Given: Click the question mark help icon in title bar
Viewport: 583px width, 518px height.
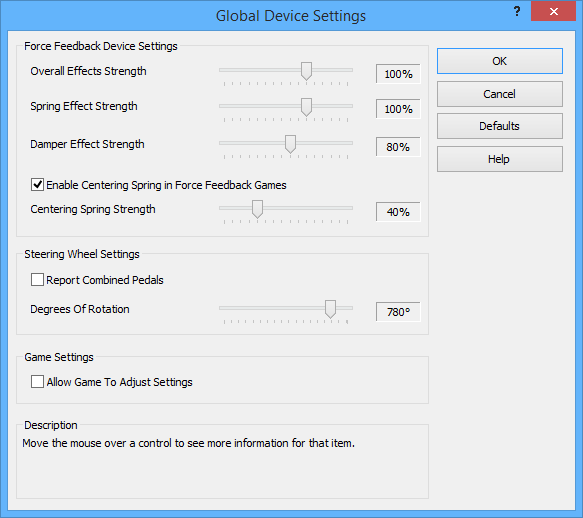Looking at the screenshot, I should (x=517, y=11).
